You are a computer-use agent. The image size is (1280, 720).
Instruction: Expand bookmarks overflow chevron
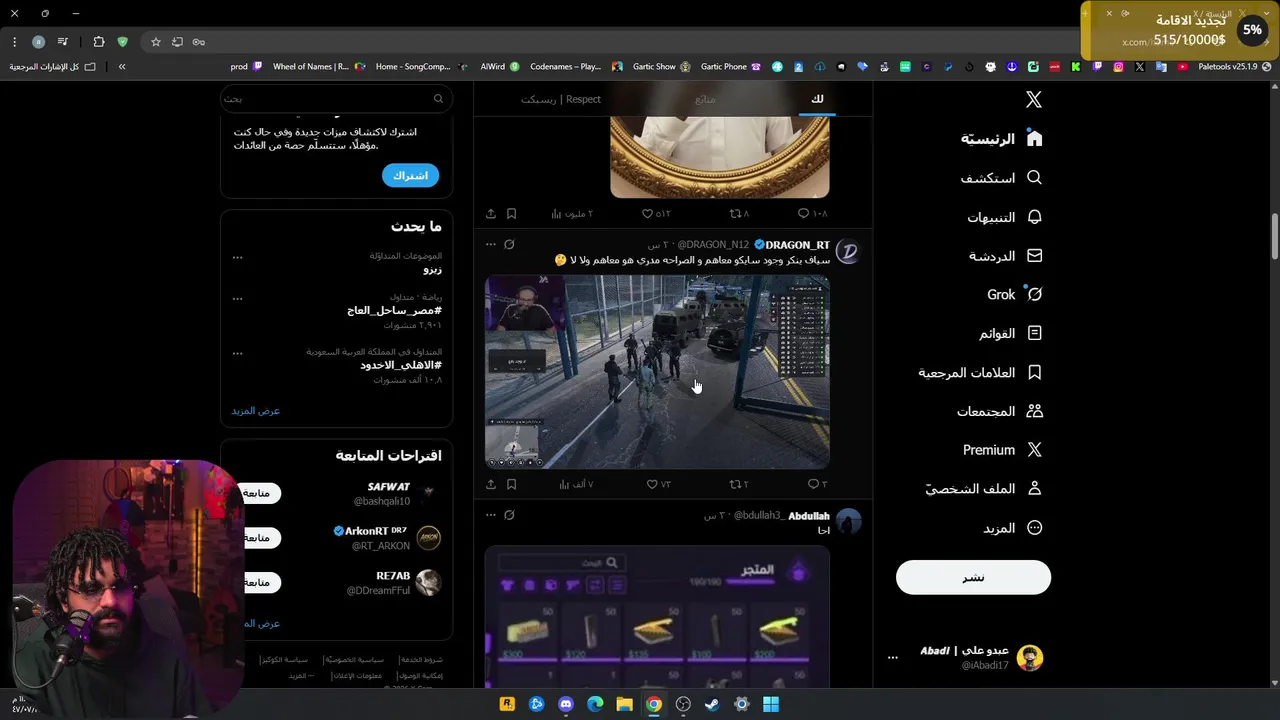coord(122,67)
